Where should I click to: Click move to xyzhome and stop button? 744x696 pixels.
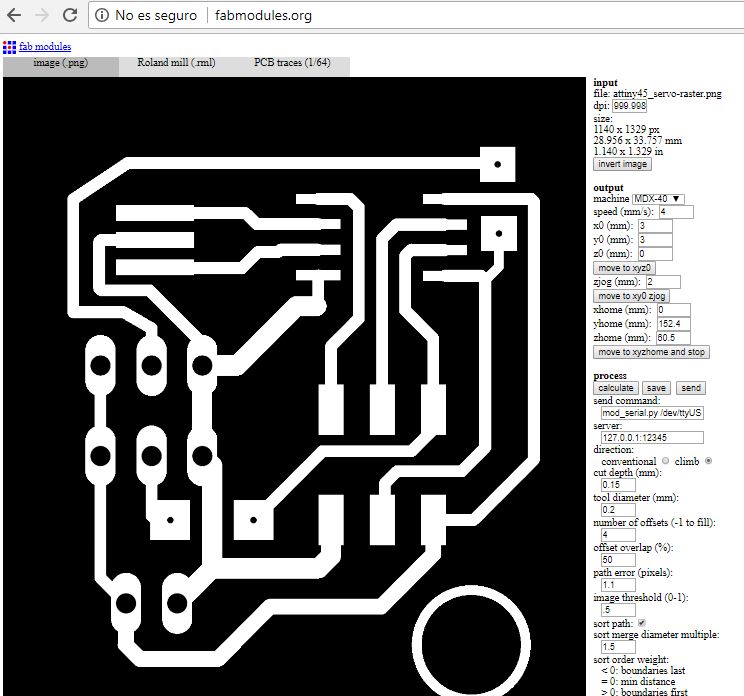pos(651,352)
